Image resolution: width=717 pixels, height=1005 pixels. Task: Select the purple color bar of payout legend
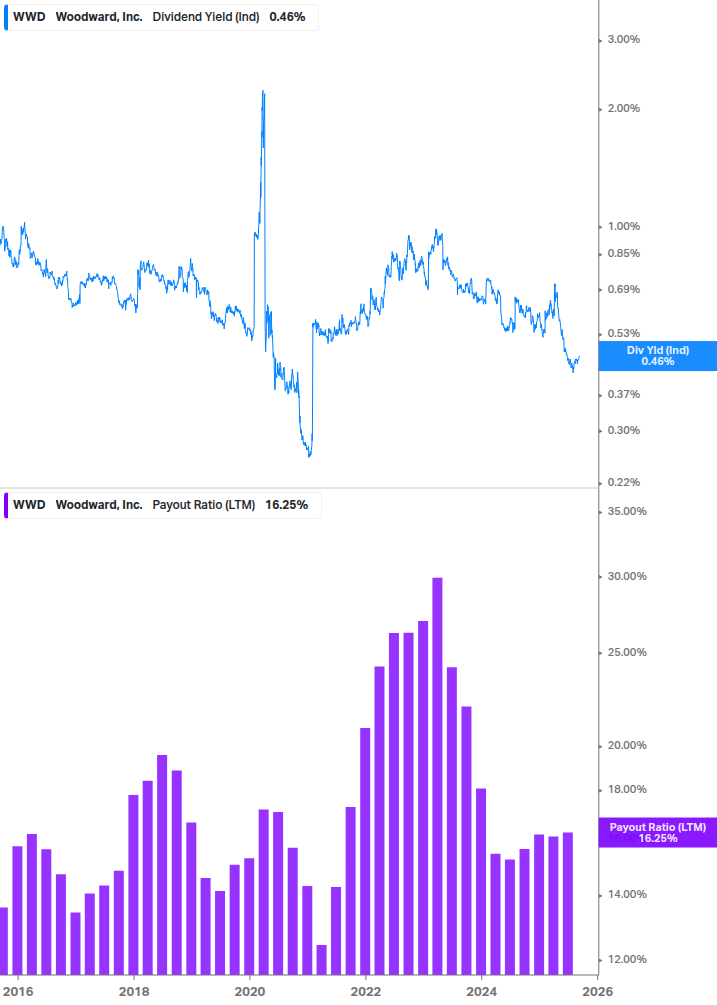tap(6, 505)
